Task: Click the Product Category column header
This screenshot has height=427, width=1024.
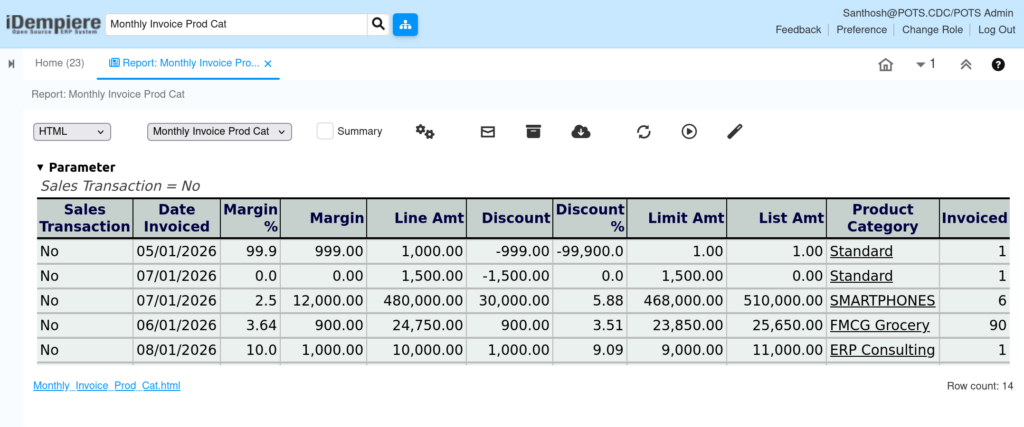Action: click(x=883, y=218)
